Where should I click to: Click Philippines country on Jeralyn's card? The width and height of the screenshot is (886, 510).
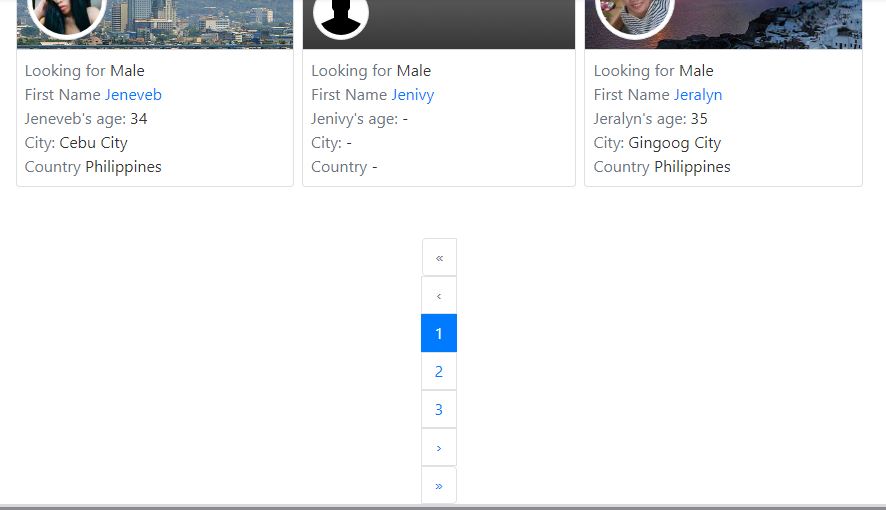coord(692,167)
